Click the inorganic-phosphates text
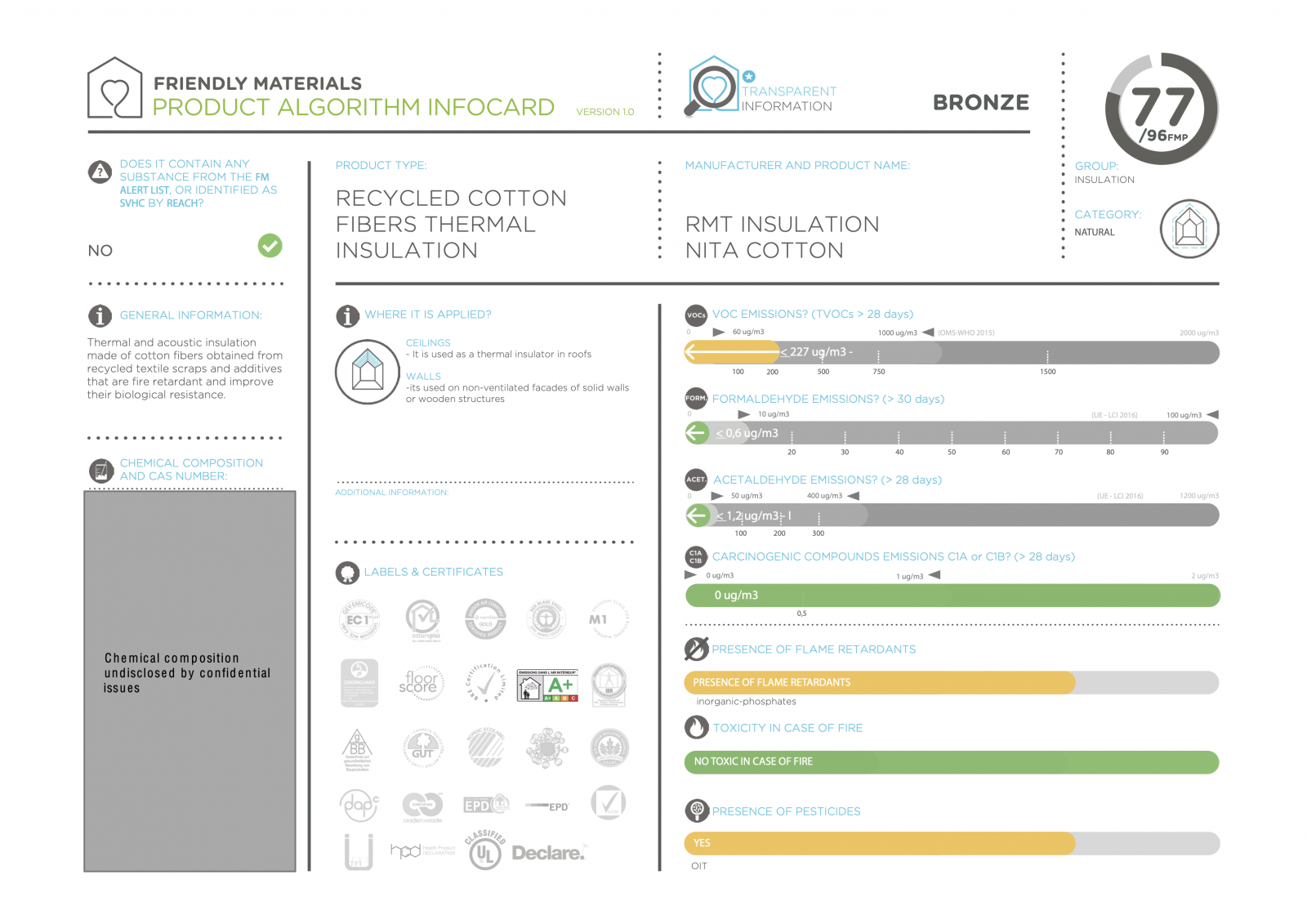The height and width of the screenshot is (924, 1307). (x=746, y=702)
